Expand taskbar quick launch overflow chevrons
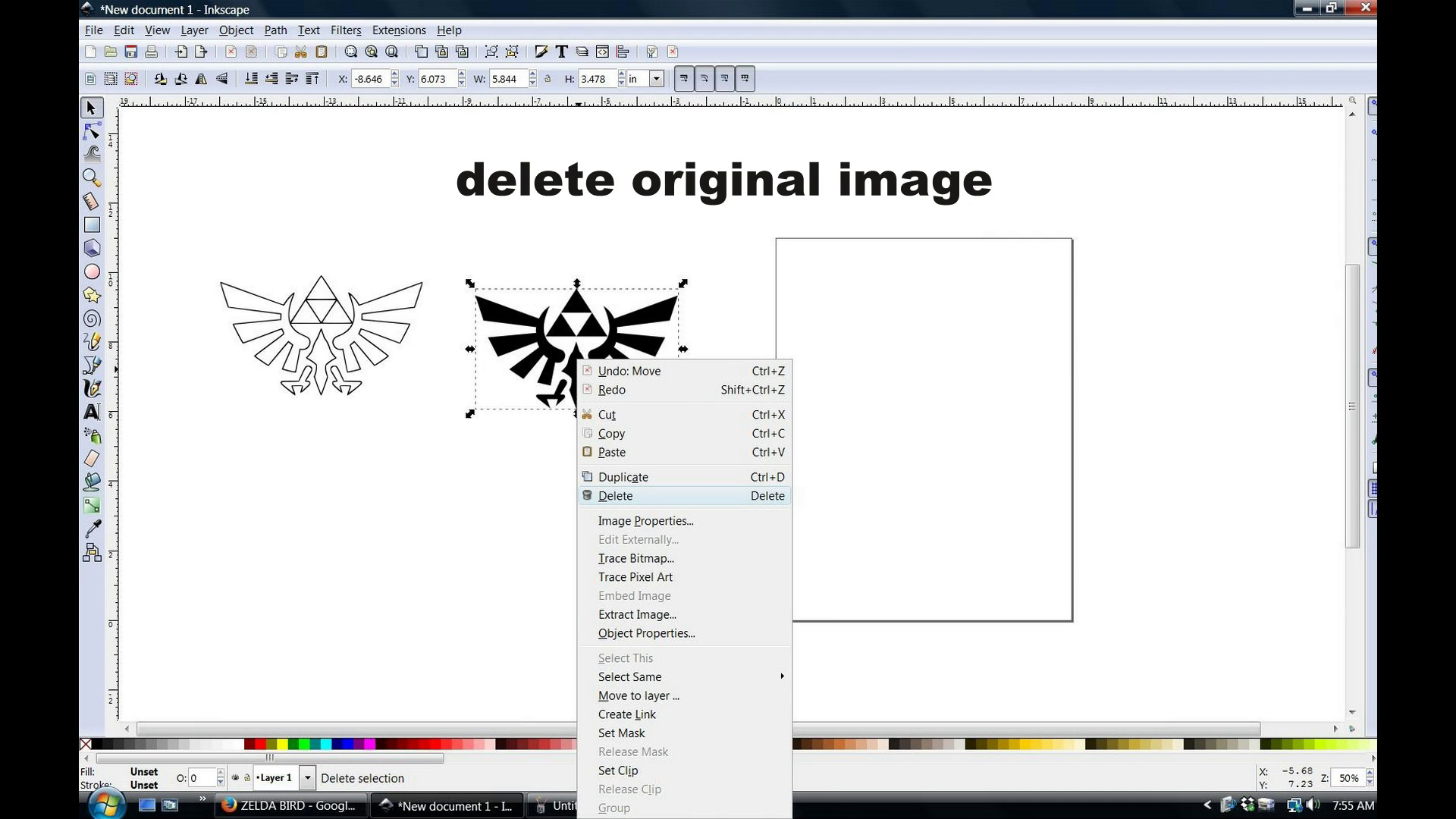This screenshot has width=1456, height=819. 202,799
